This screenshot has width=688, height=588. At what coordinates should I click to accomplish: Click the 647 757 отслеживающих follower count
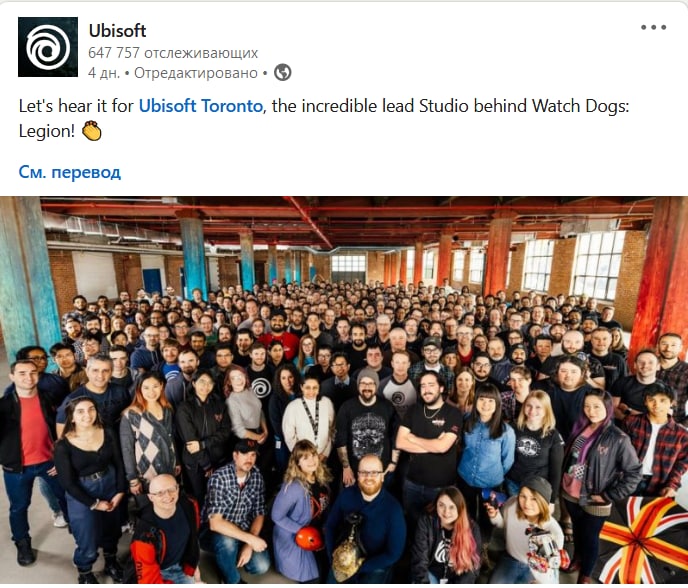coord(173,53)
